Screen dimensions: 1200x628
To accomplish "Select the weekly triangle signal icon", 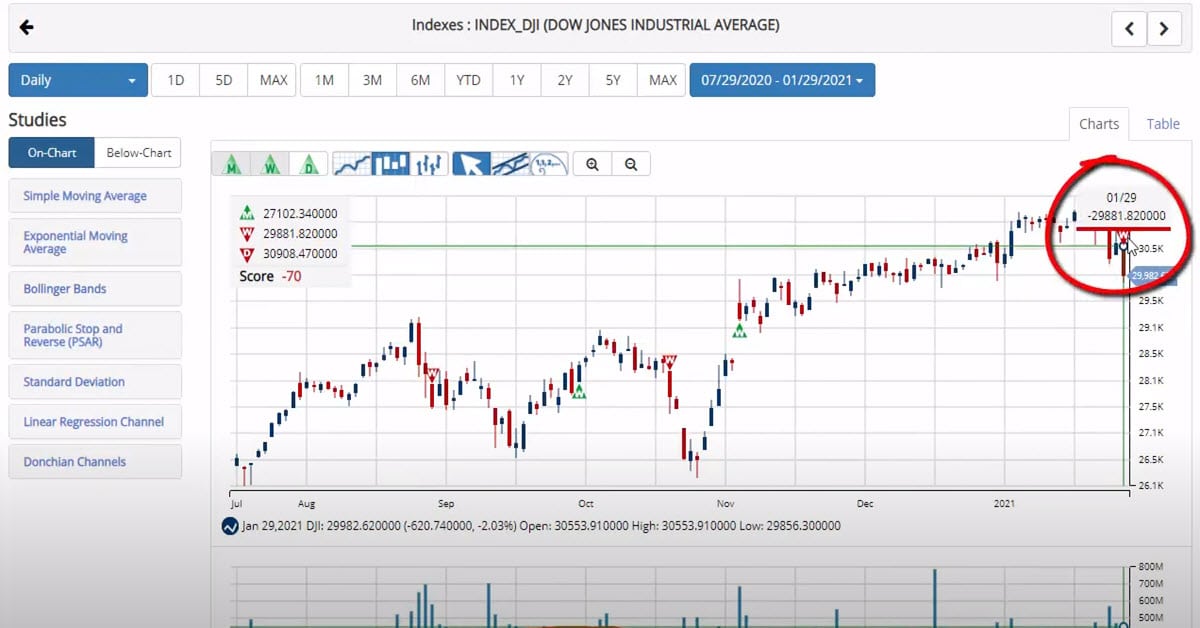I will 271,164.
